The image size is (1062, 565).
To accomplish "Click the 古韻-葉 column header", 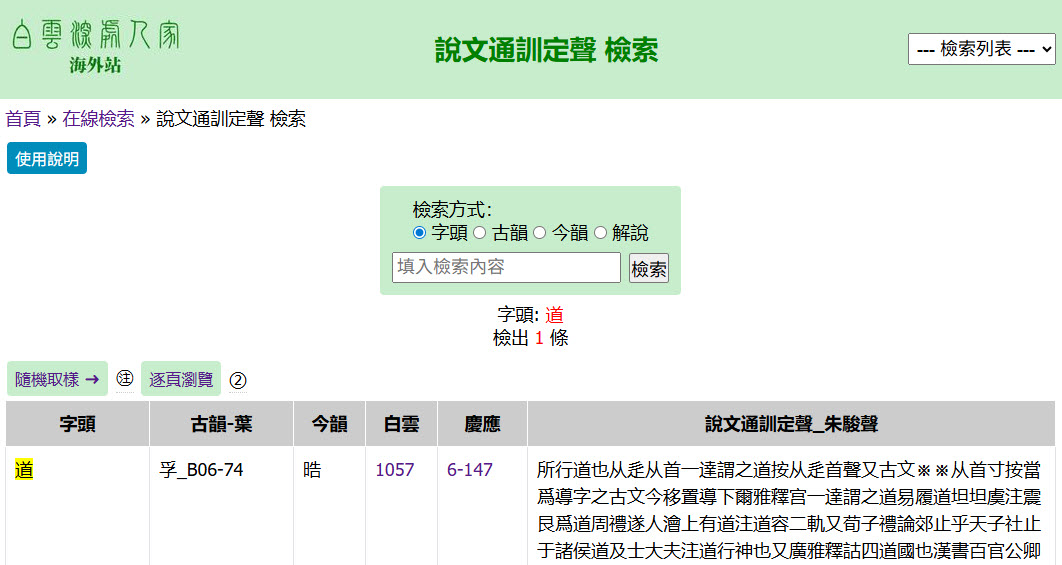I will (221, 424).
